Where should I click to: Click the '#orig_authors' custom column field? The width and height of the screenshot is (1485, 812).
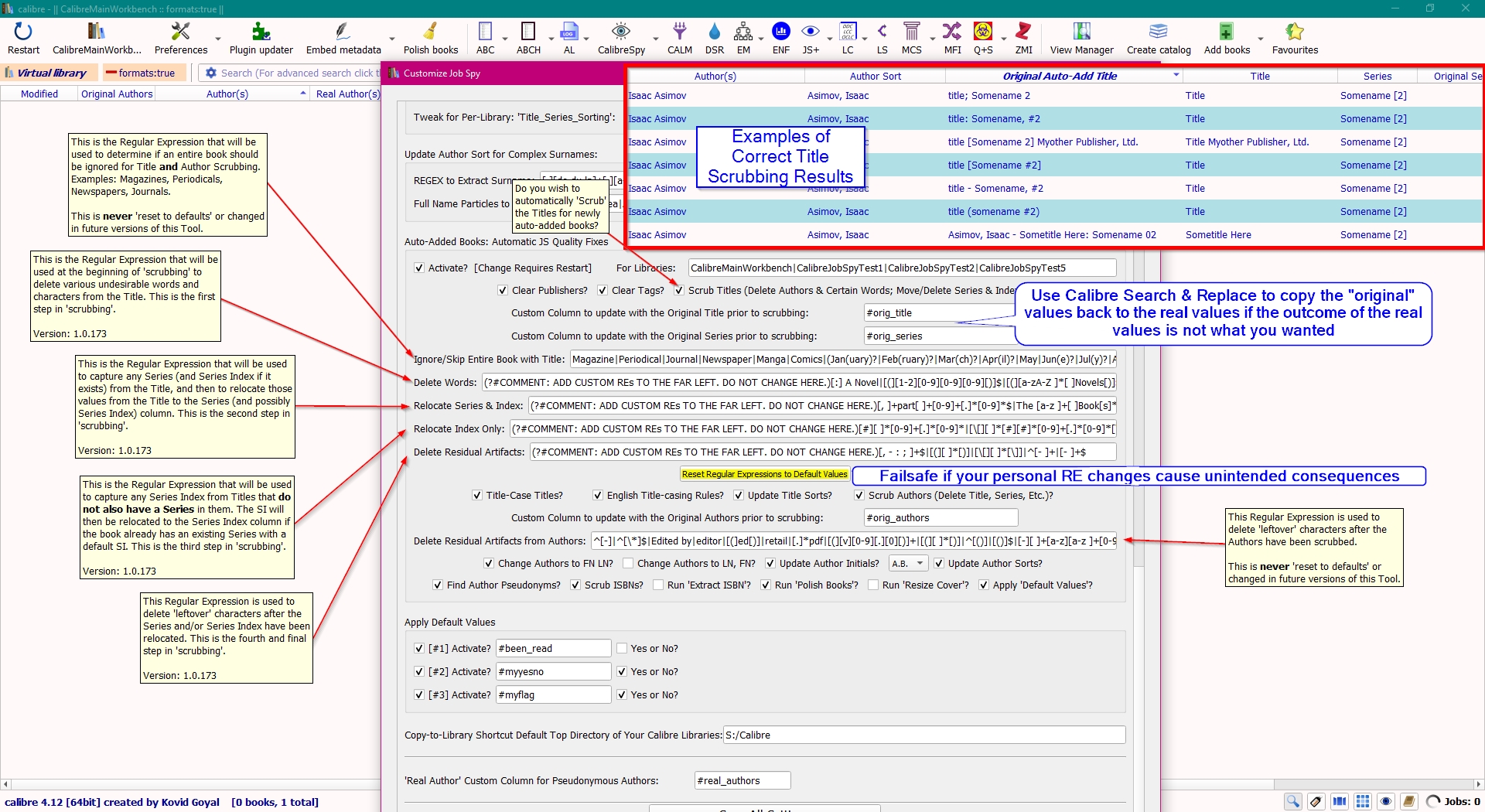pyautogui.click(x=940, y=518)
